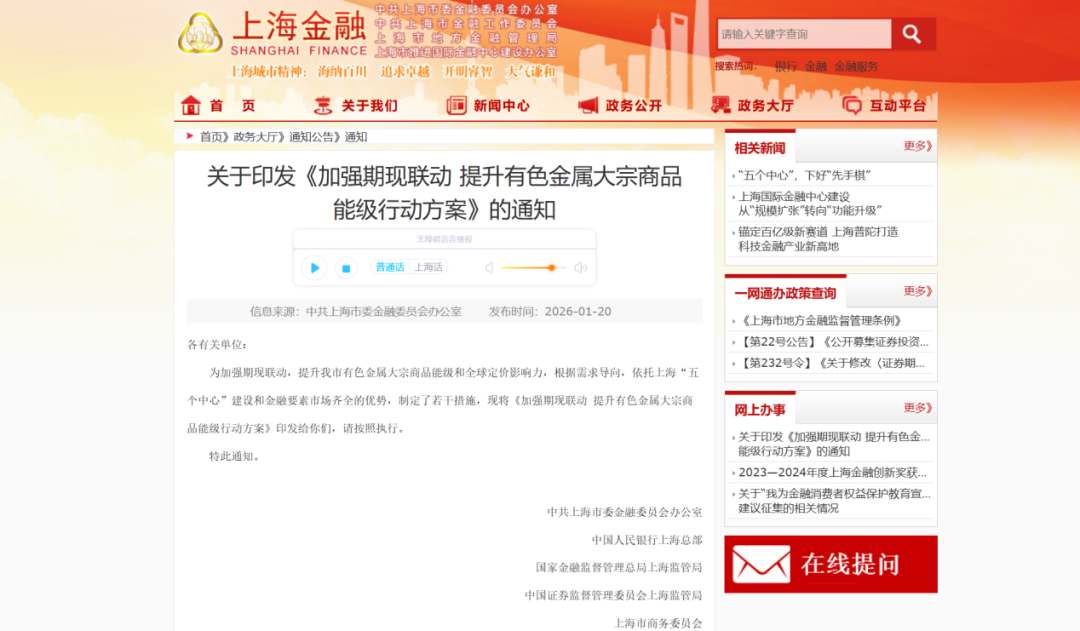Select the 相关新闻 tab header
Viewport: 1080px width, 631px height.
(760, 147)
